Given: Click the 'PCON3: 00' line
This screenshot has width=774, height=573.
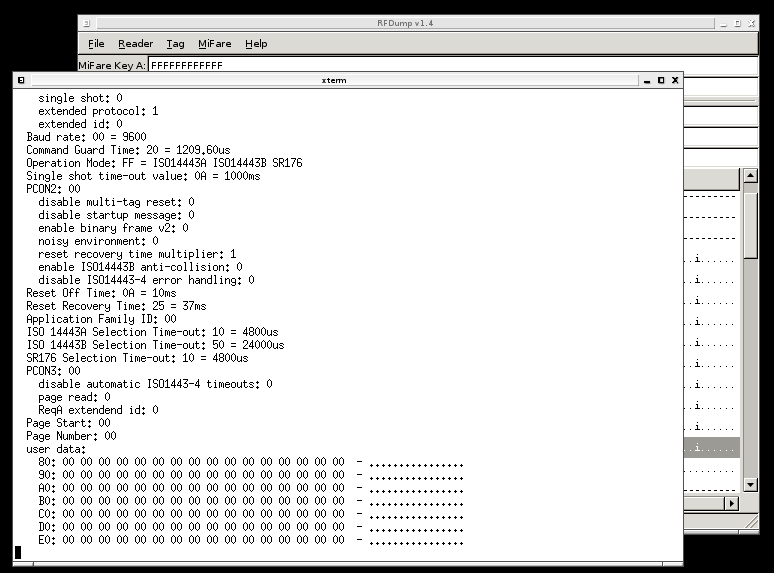Looking at the screenshot, I should [53, 371].
